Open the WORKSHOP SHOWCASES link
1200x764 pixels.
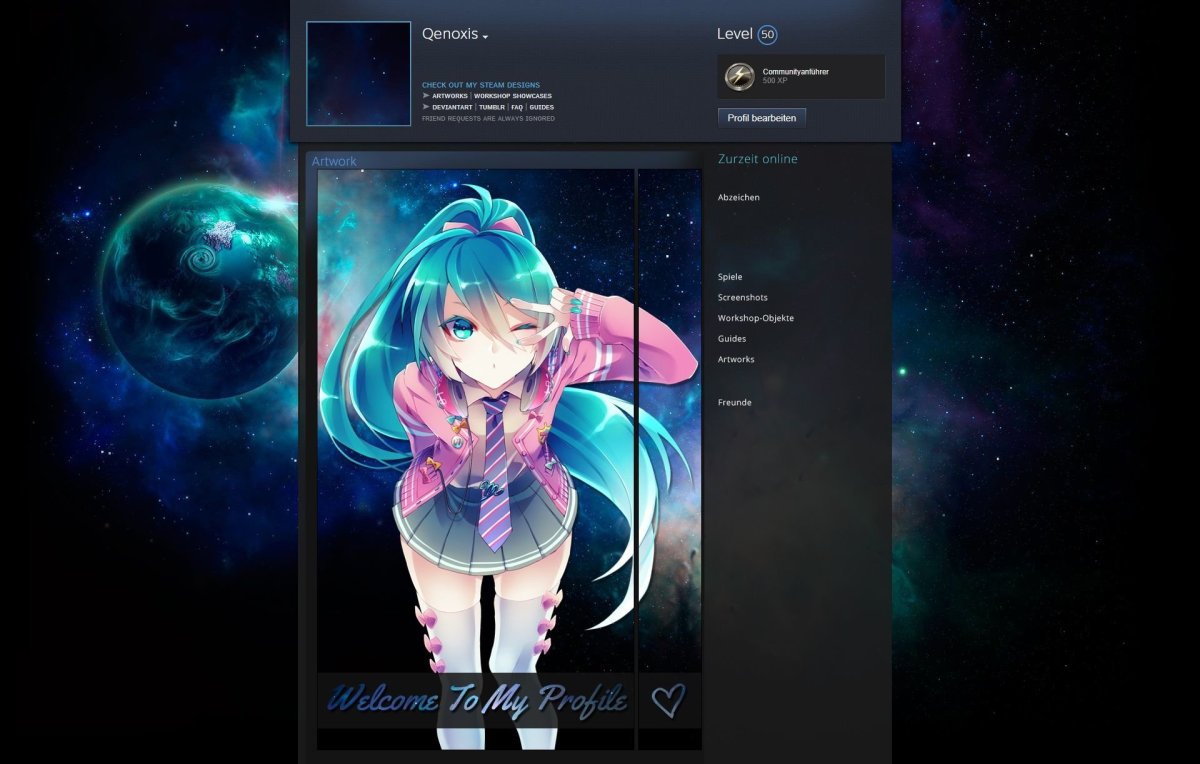coord(513,96)
